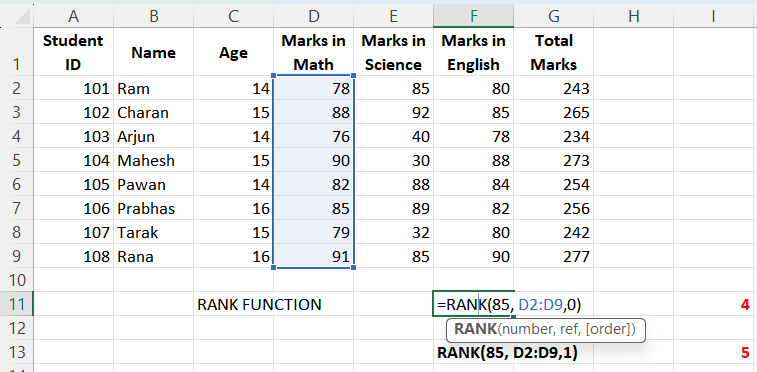
Task: Select column A header
Action: 73,16
